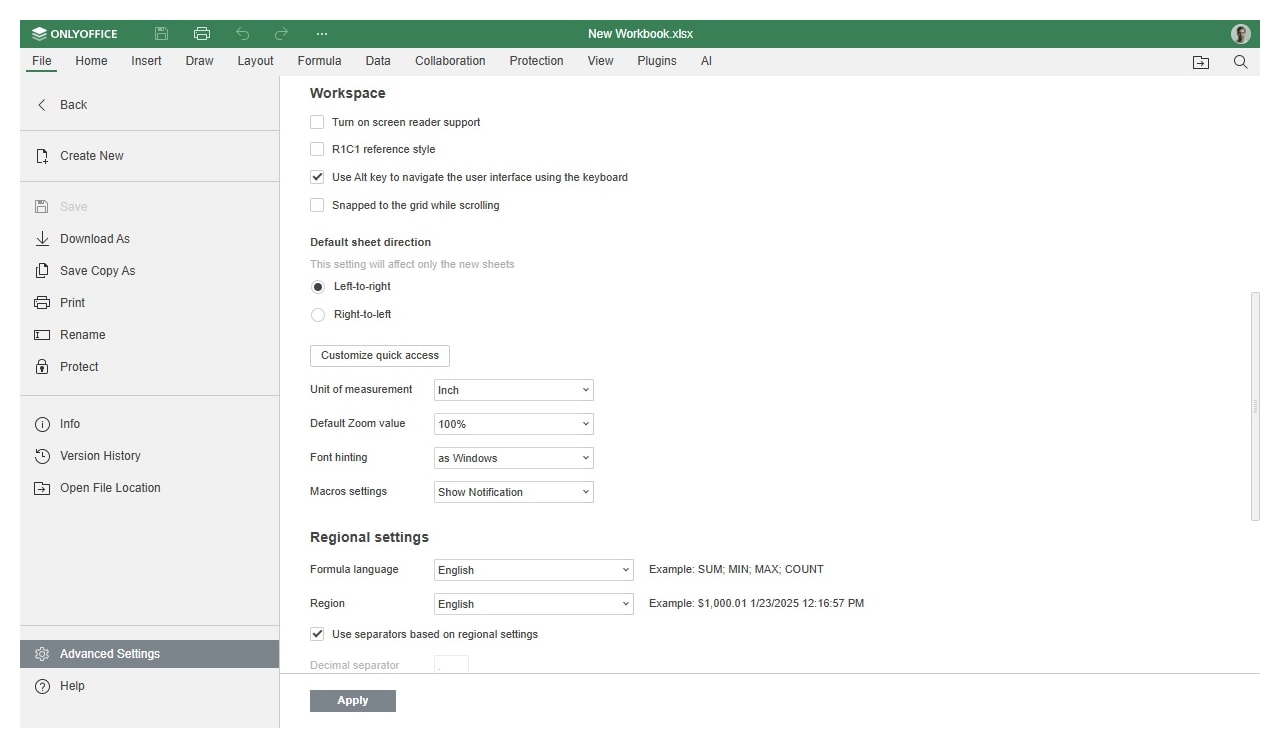Screen dimensions: 1280x748
Task: Open Region dropdown
Action: click(534, 604)
